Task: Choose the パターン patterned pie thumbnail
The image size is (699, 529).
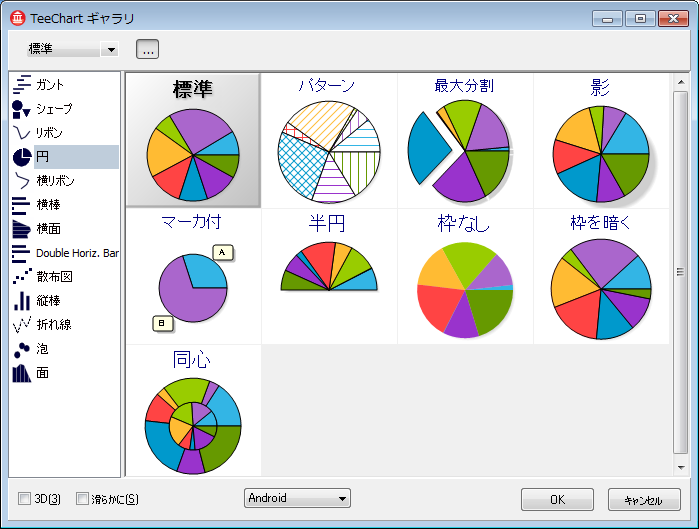Action: (329, 141)
